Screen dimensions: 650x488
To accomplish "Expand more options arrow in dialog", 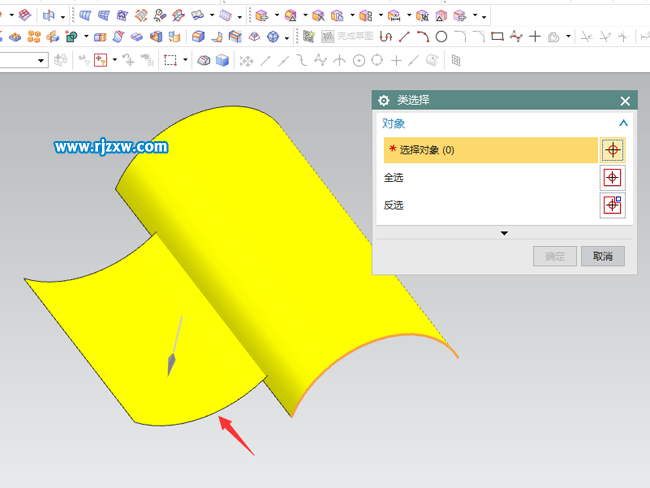I will click(503, 233).
